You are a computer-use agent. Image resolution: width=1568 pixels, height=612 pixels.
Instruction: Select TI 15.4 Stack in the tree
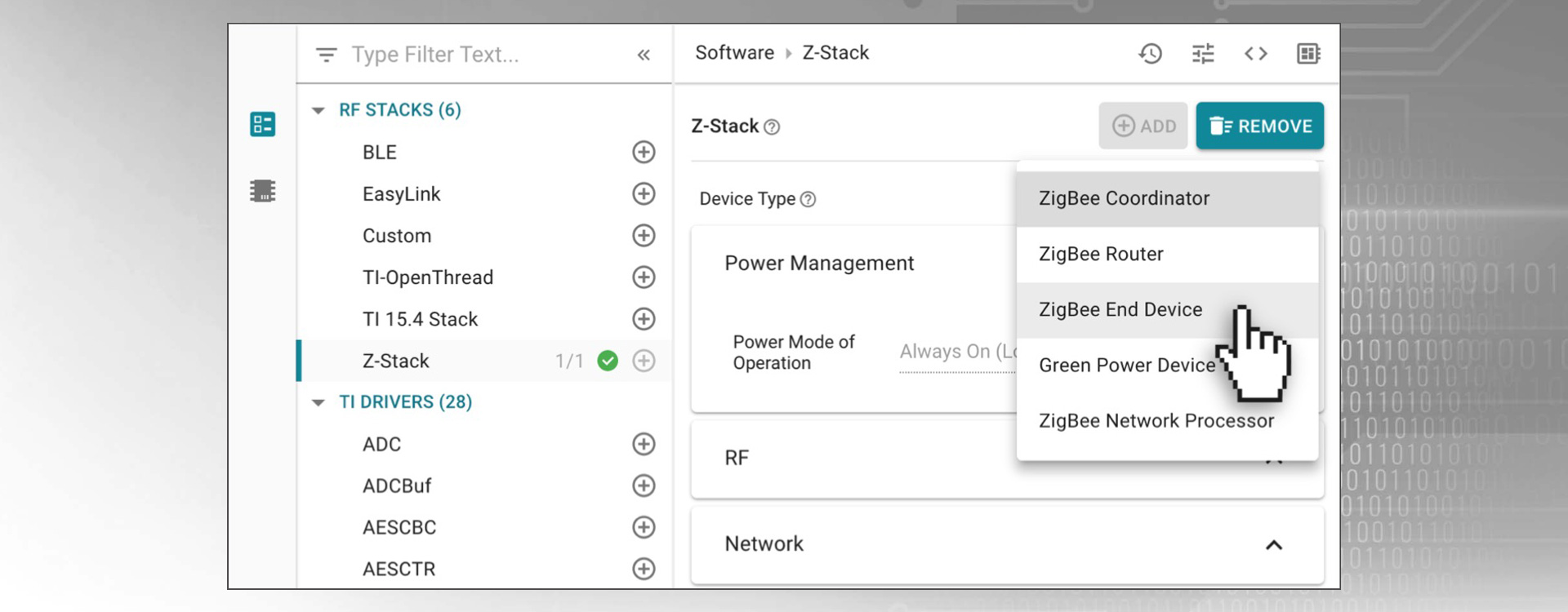tap(420, 319)
